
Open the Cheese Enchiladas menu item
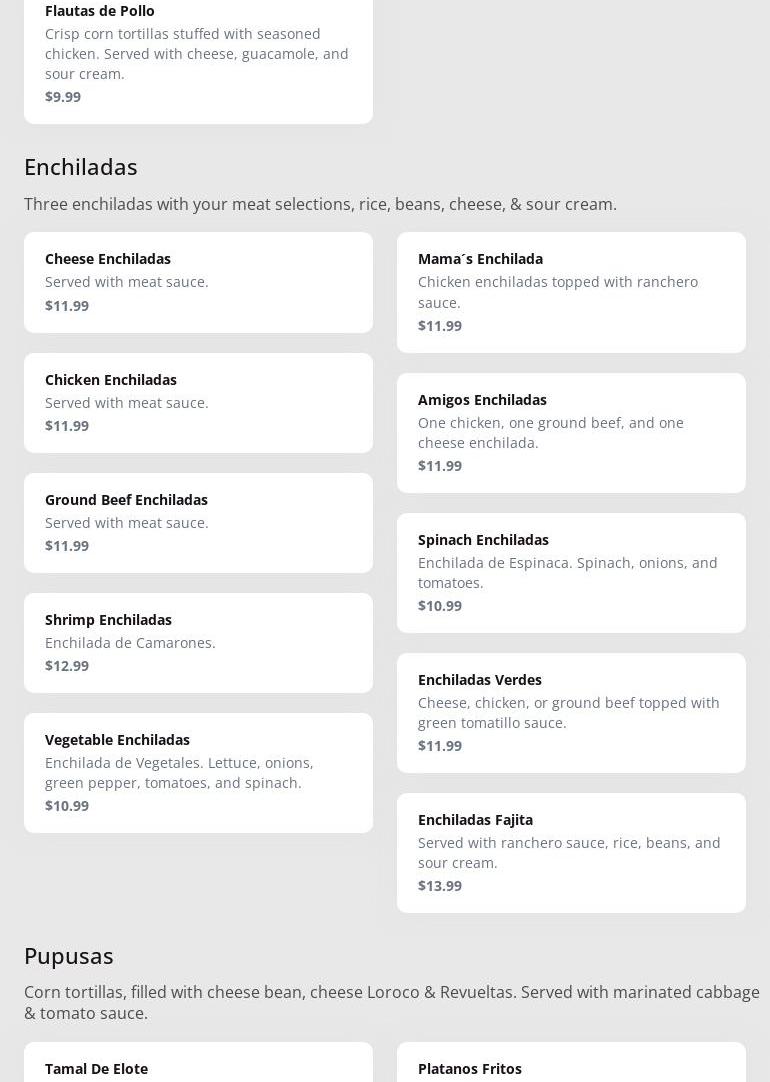coord(198,282)
